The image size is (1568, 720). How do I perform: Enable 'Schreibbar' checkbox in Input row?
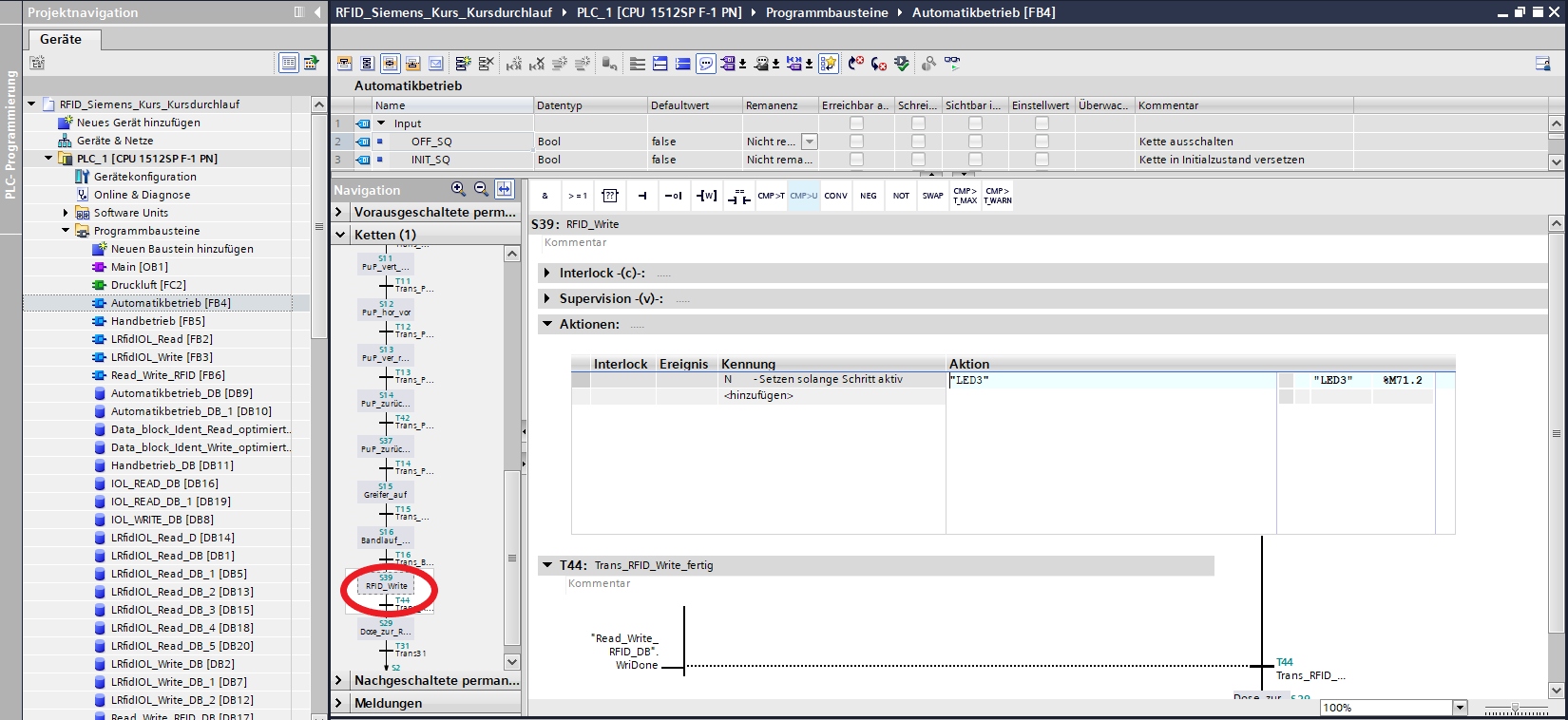point(918,123)
